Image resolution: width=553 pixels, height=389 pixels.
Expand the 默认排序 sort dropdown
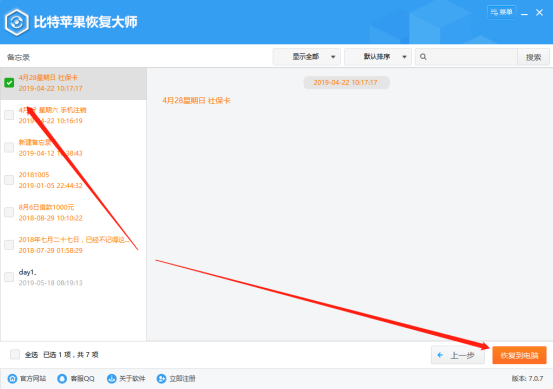tap(378, 57)
